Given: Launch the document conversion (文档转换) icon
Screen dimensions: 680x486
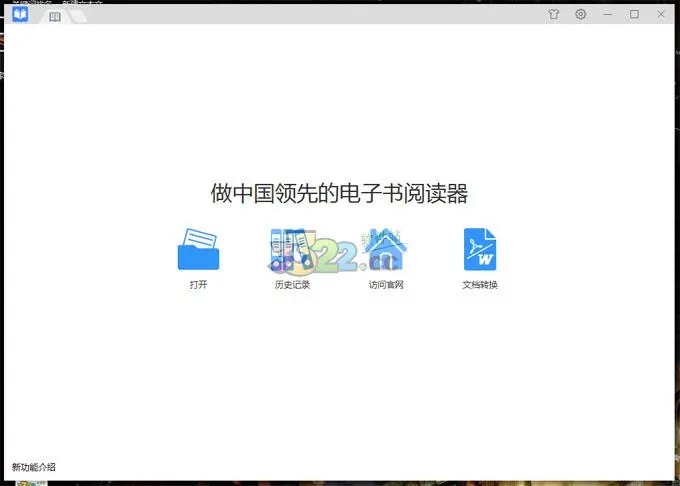Looking at the screenshot, I should [479, 249].
